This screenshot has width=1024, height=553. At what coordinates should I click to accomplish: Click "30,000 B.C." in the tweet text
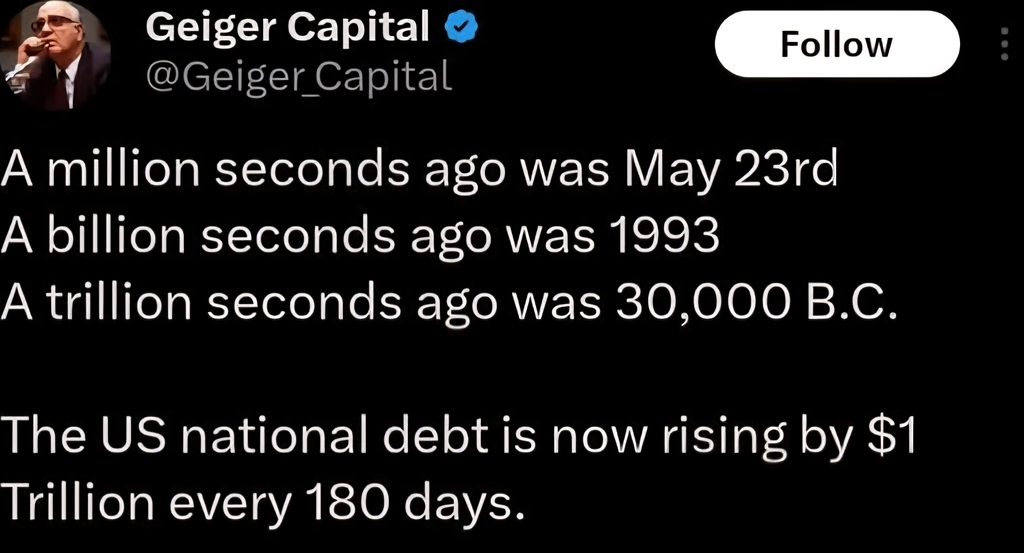tap(756, 303)
